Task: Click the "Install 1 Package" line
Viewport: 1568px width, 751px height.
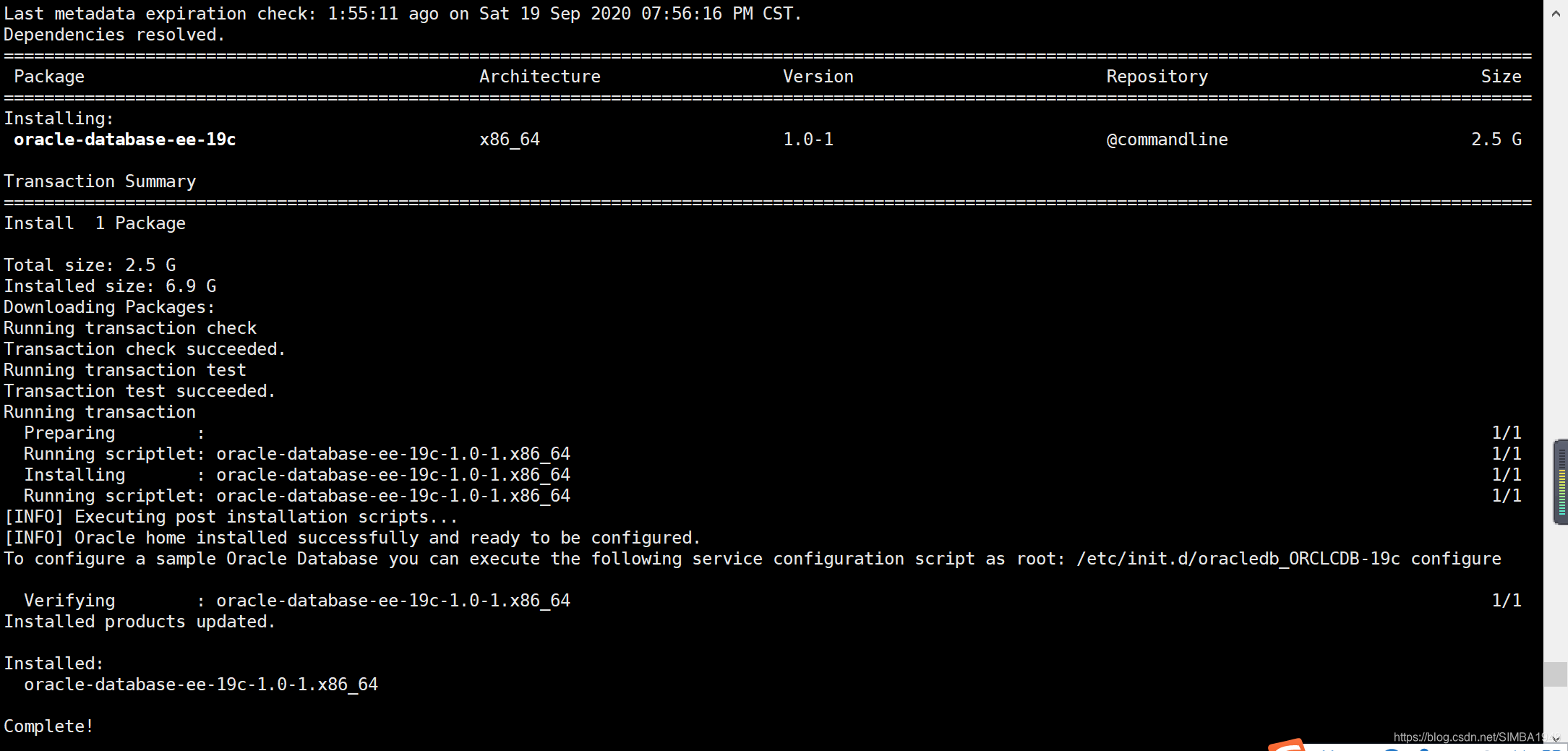Action: tap(95, 223)
